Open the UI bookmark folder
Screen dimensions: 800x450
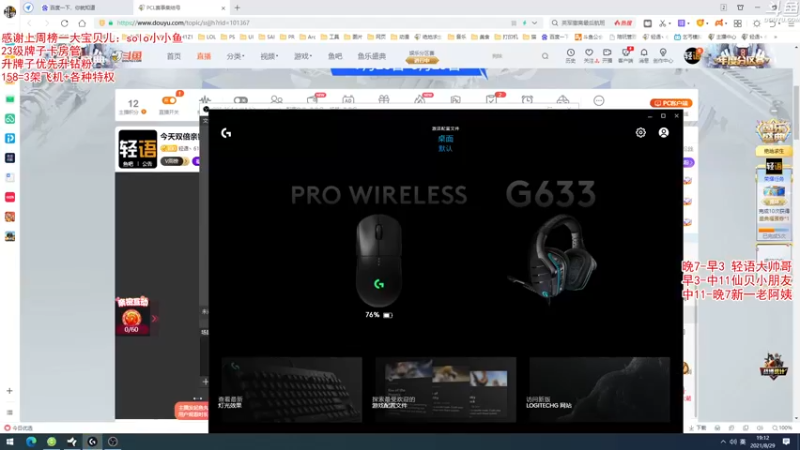click(x=247, y=37)
